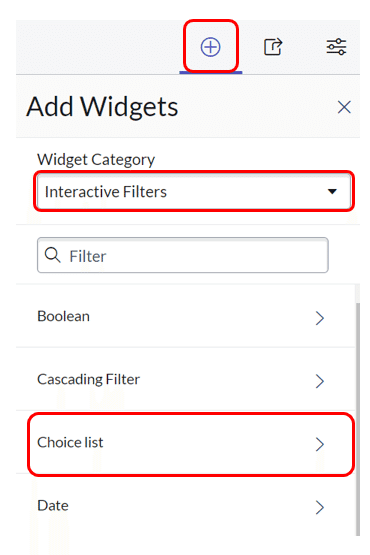Click the Interactive Filters selected value text
This screenshot has height=555, width=370.
(x=106, y=192)
